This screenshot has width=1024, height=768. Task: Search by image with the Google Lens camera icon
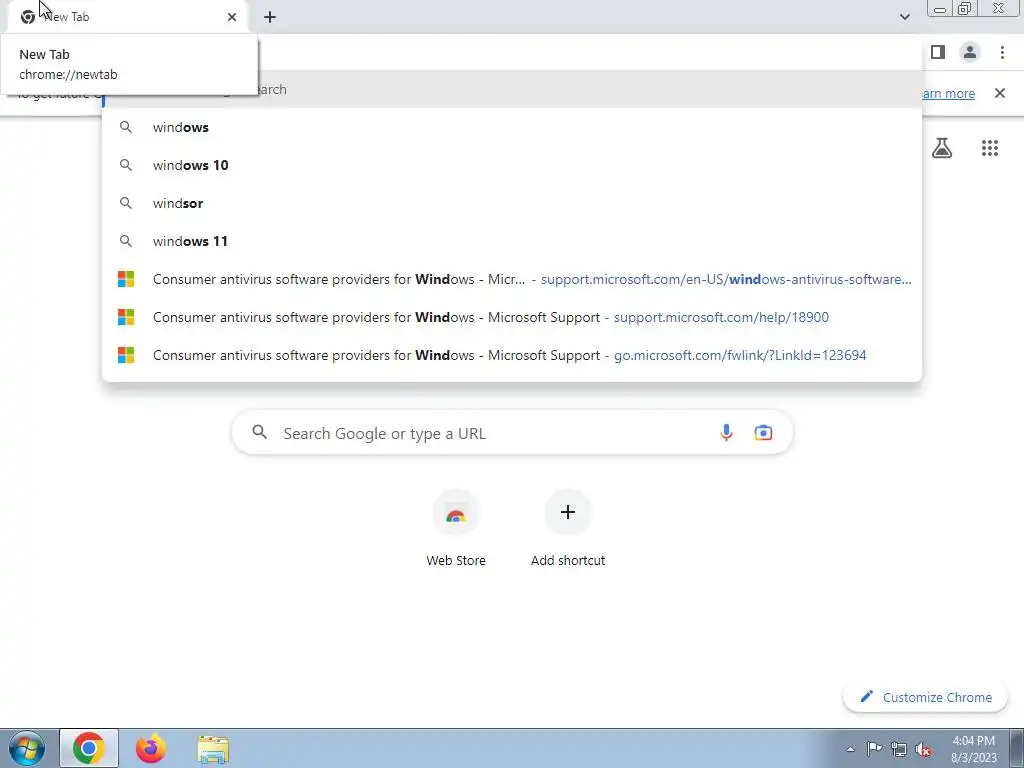(763, 432)
